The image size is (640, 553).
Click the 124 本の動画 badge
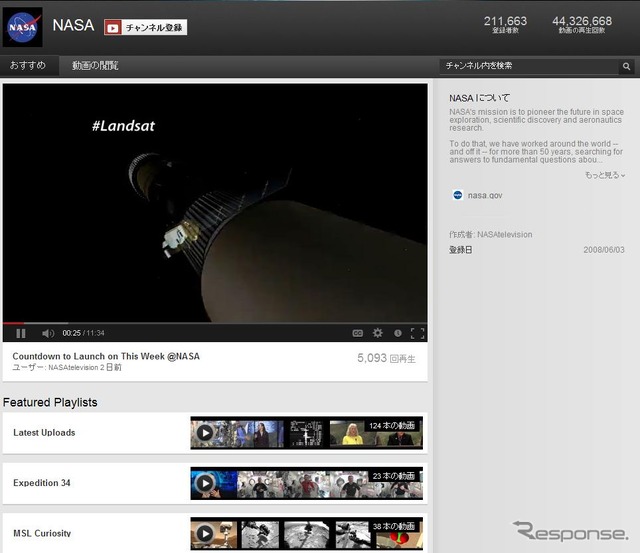pos(392,426)
